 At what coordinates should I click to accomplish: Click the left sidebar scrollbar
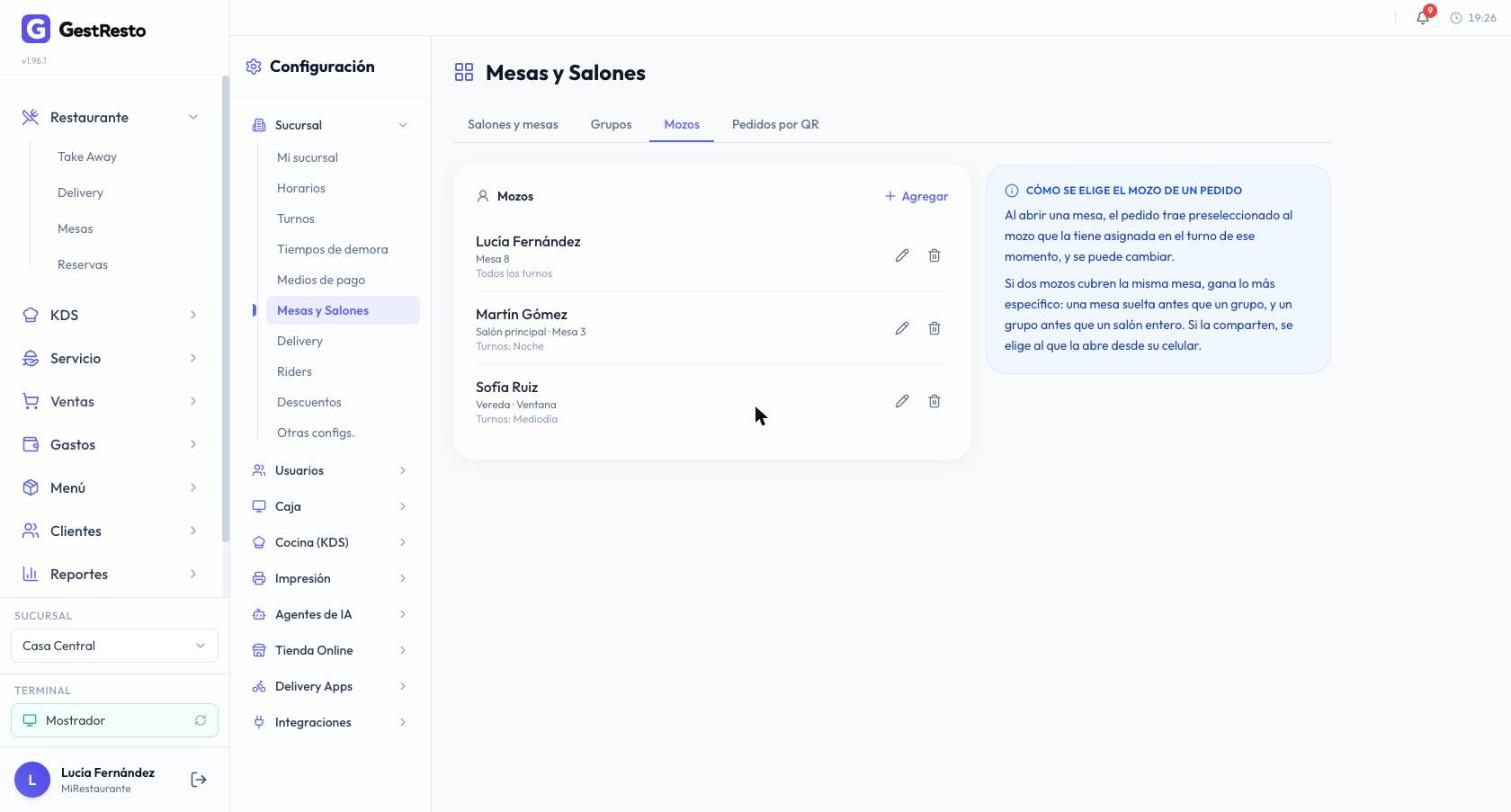tap(225, 310)
